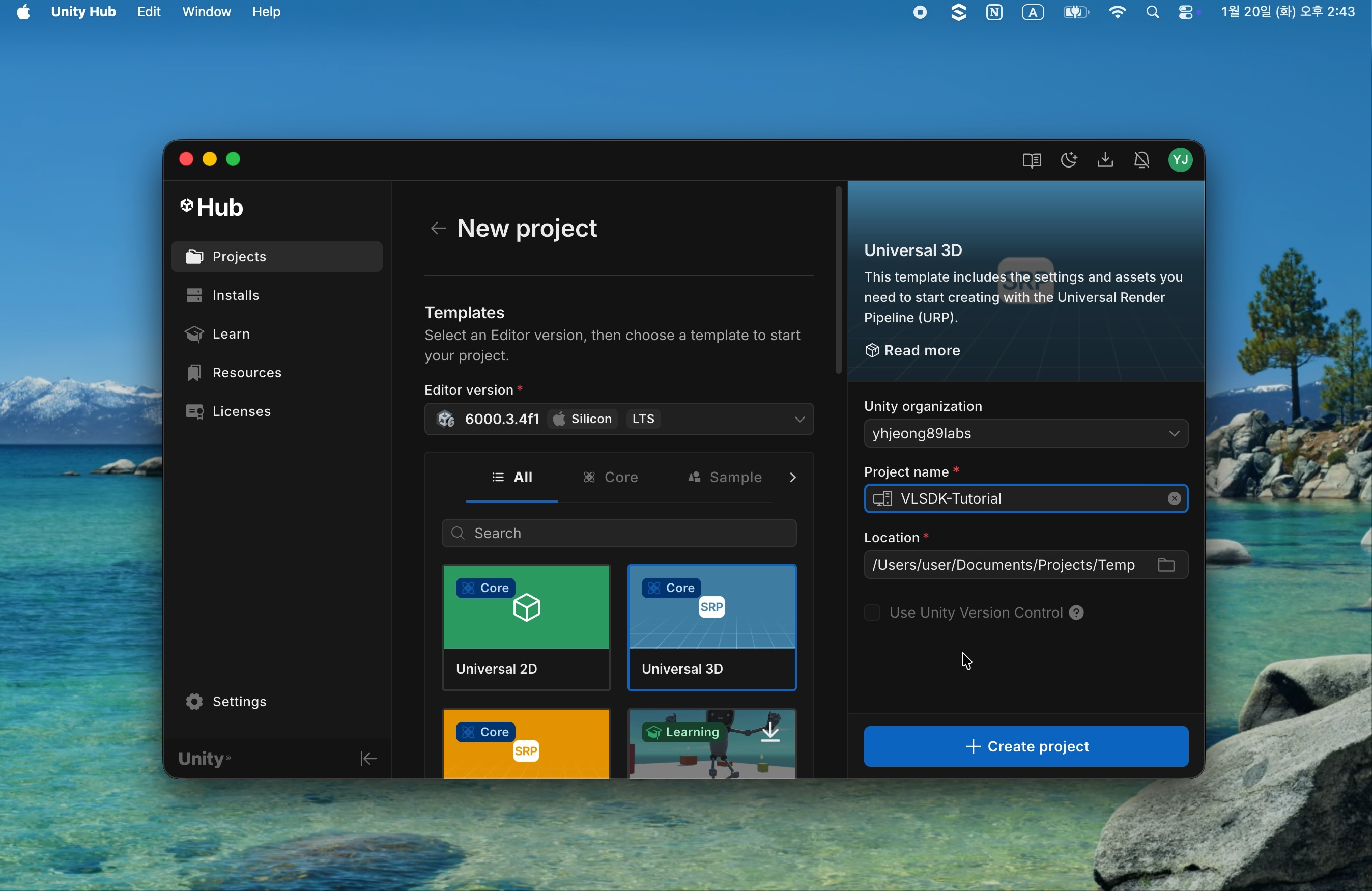Select the Universal 2D template thumbnail
Viewport: 1372px width, 891px height.
pyautogui.click(x=526, y=608)
